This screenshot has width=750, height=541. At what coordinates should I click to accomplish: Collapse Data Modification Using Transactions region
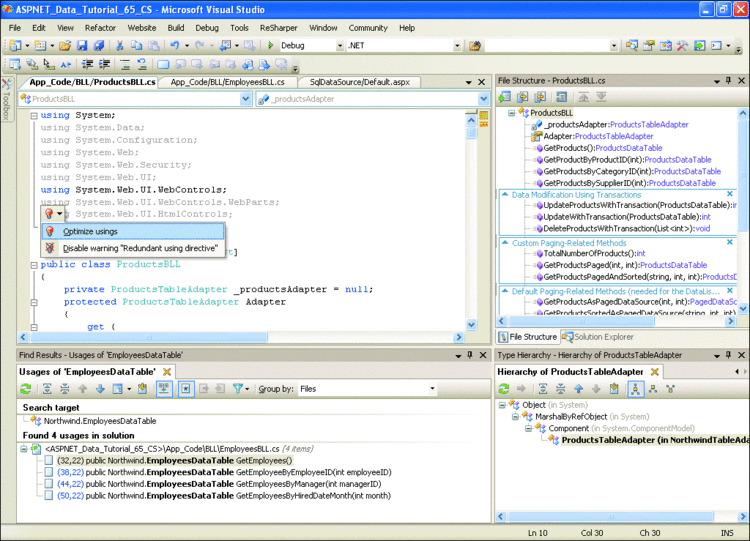[505, 194]
